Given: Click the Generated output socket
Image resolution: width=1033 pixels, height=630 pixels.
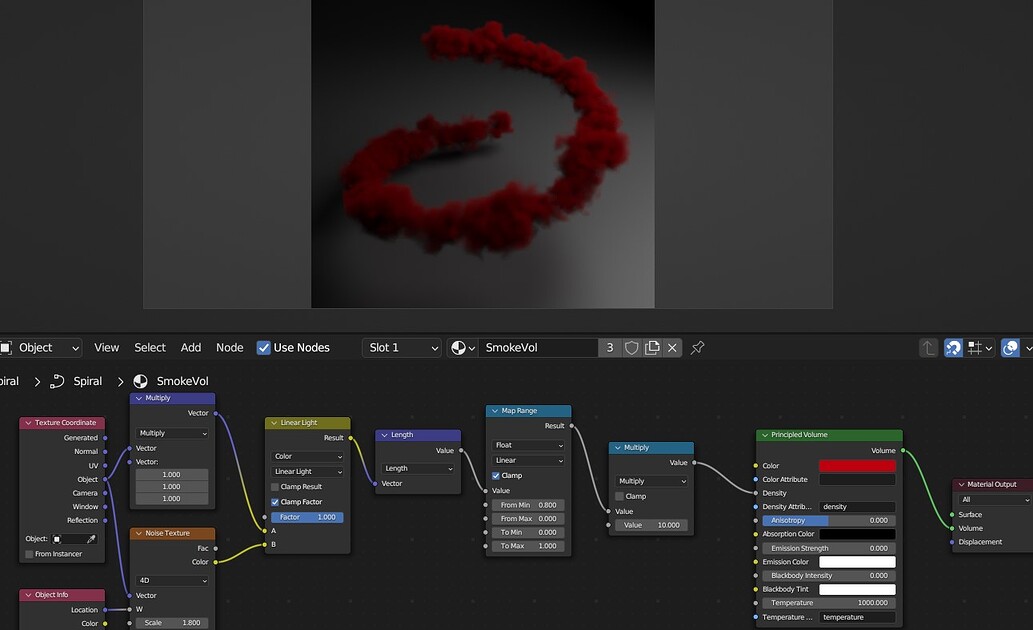Looking at the screenshot, I should point(105,438).
